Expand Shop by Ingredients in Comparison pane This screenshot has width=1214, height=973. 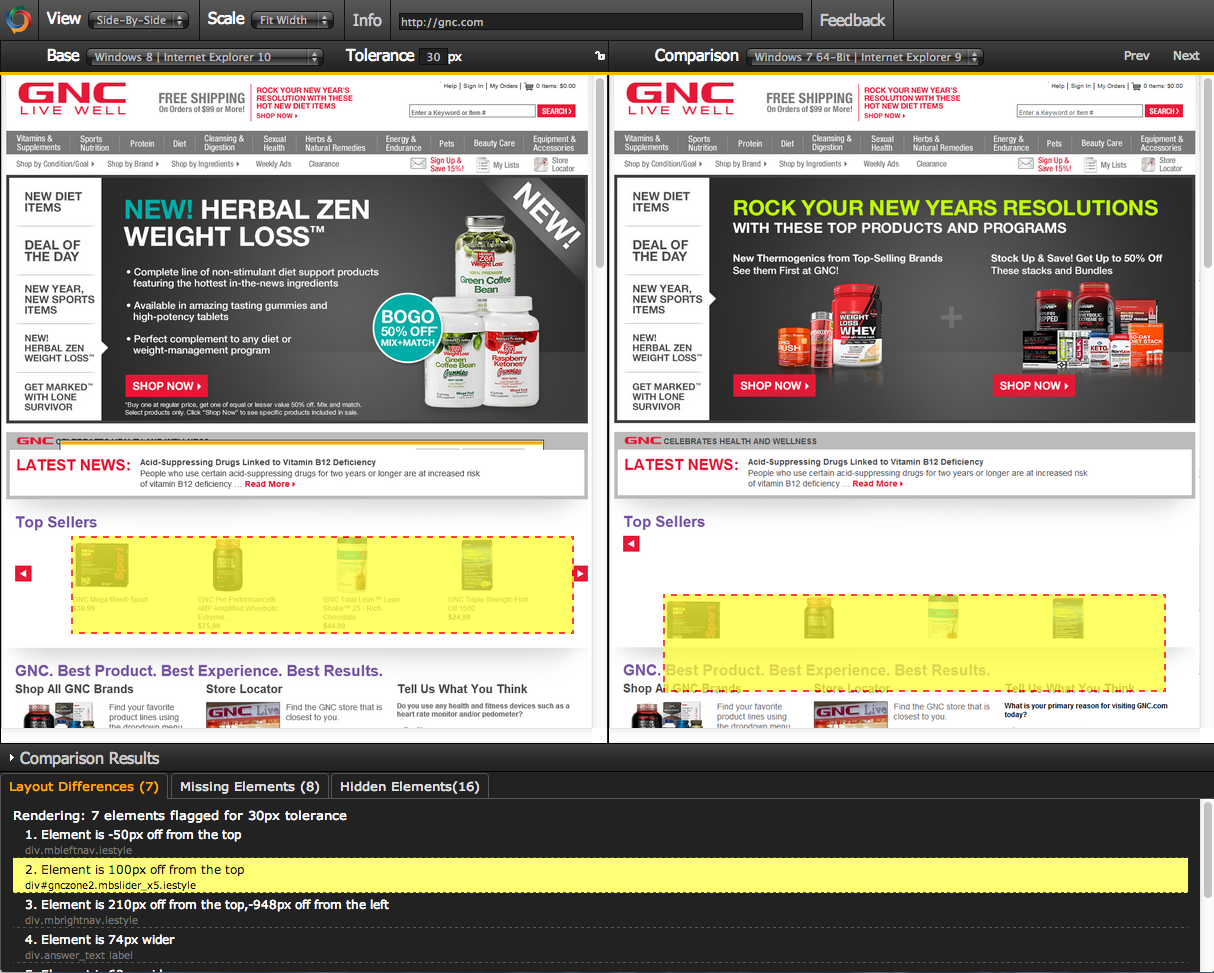point(813,164)
